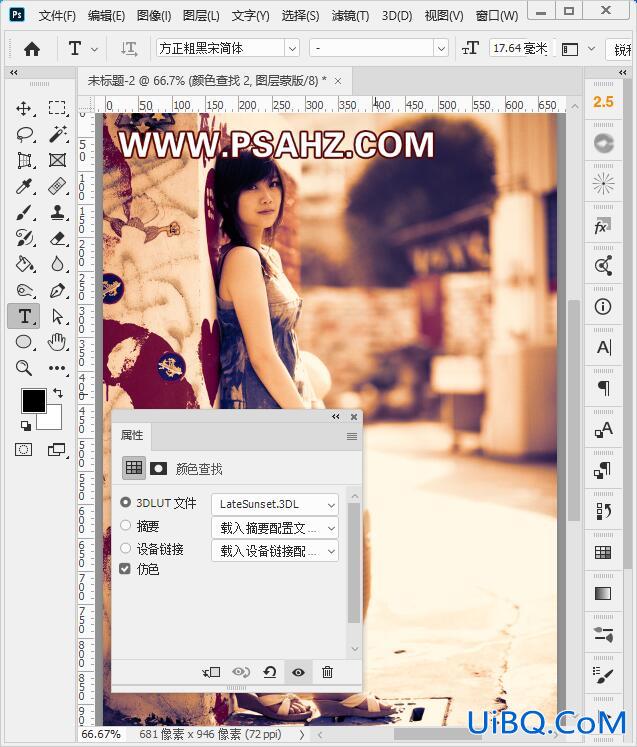Select the Horizontal Type tool

point(24,316)
